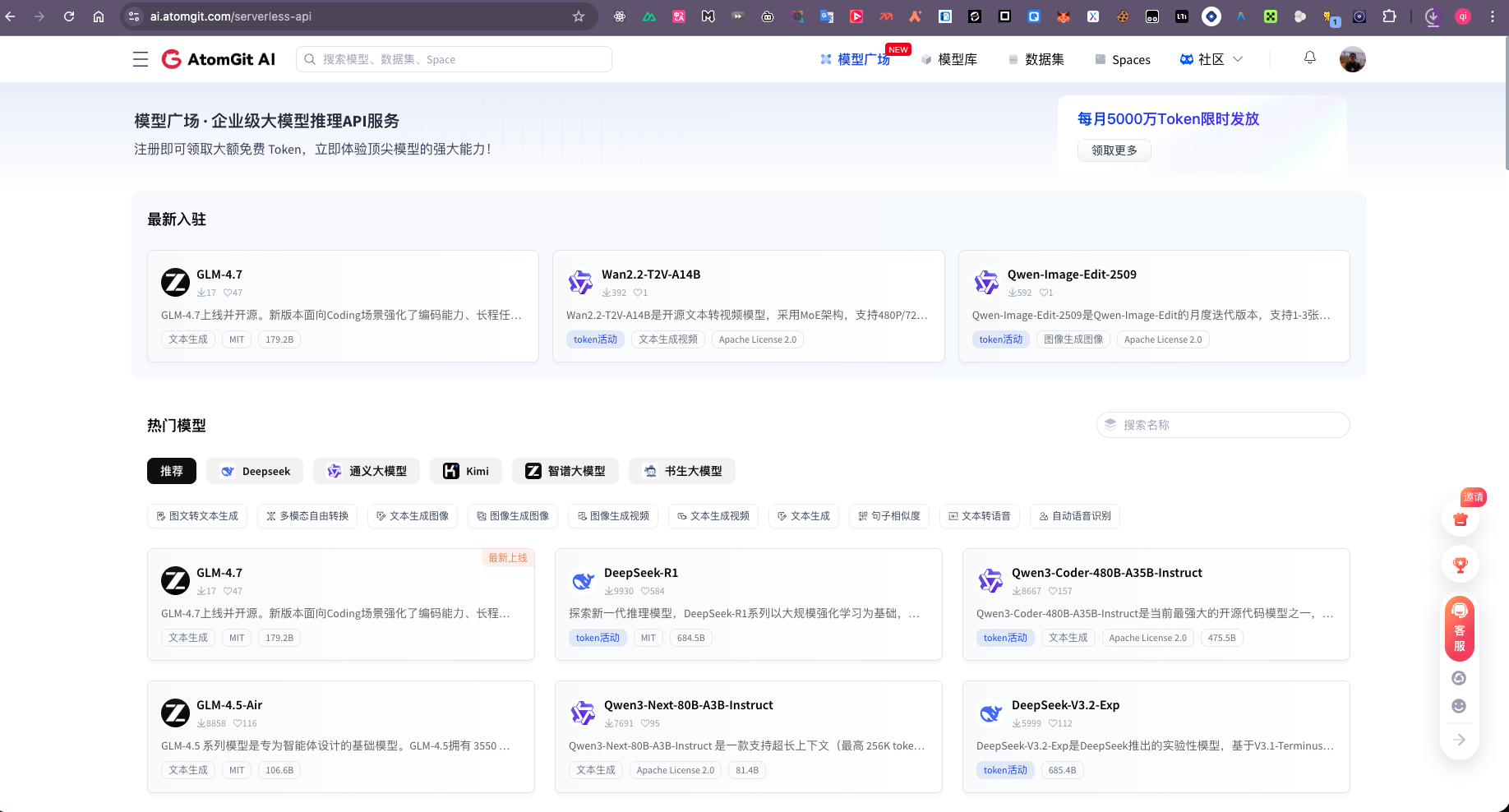Click the trophy icon on right panel
This screenshot has height=812, width=1509.
(x=1460, y=565)
